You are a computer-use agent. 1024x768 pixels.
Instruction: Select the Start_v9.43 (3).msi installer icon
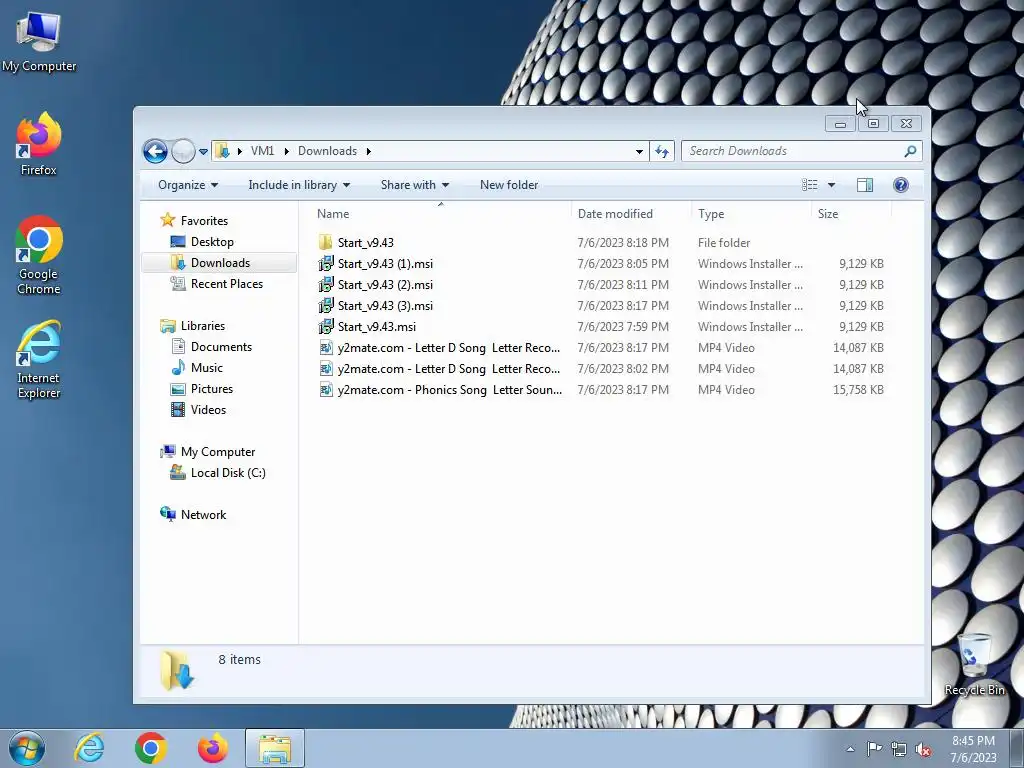pos(325,305)
